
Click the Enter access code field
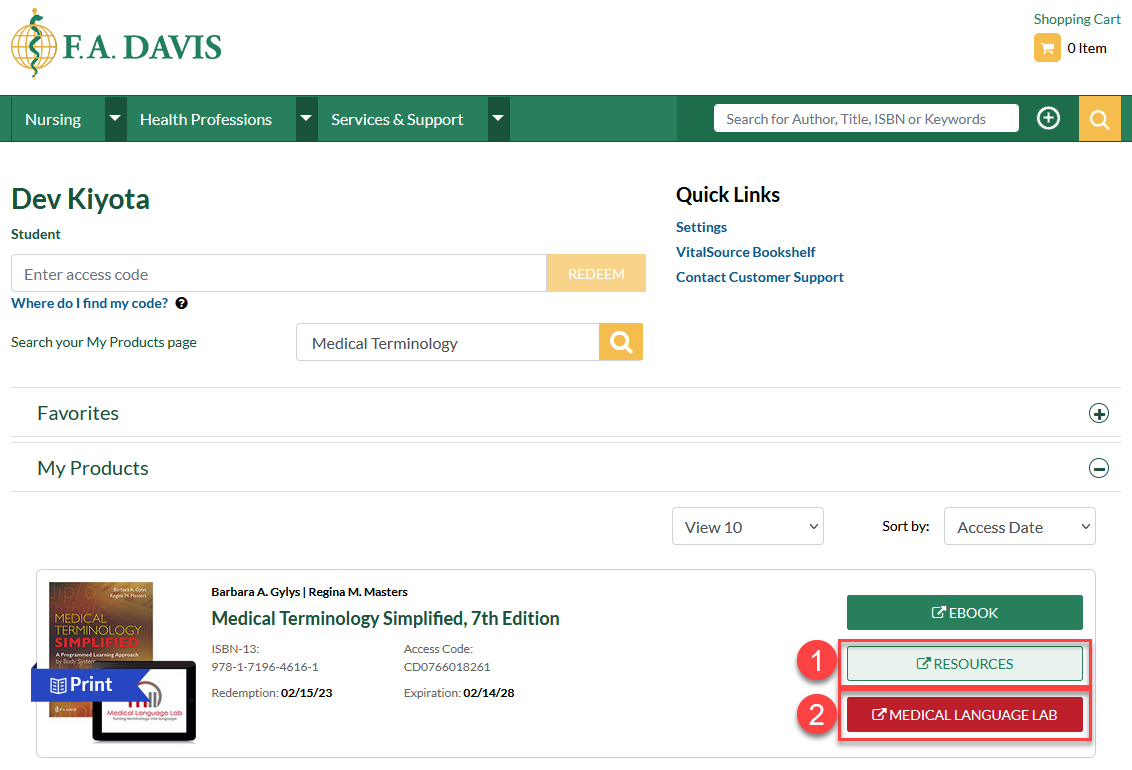point(279,274)
